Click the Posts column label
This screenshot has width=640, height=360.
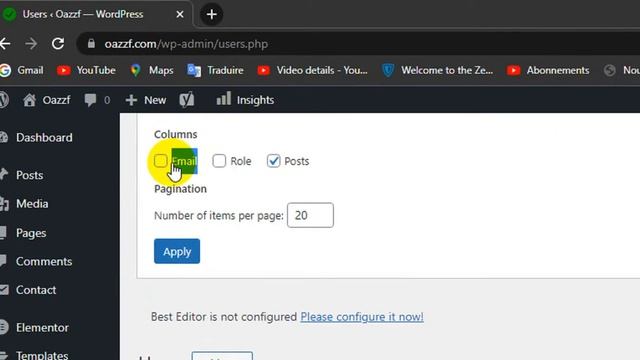[297, 161]
